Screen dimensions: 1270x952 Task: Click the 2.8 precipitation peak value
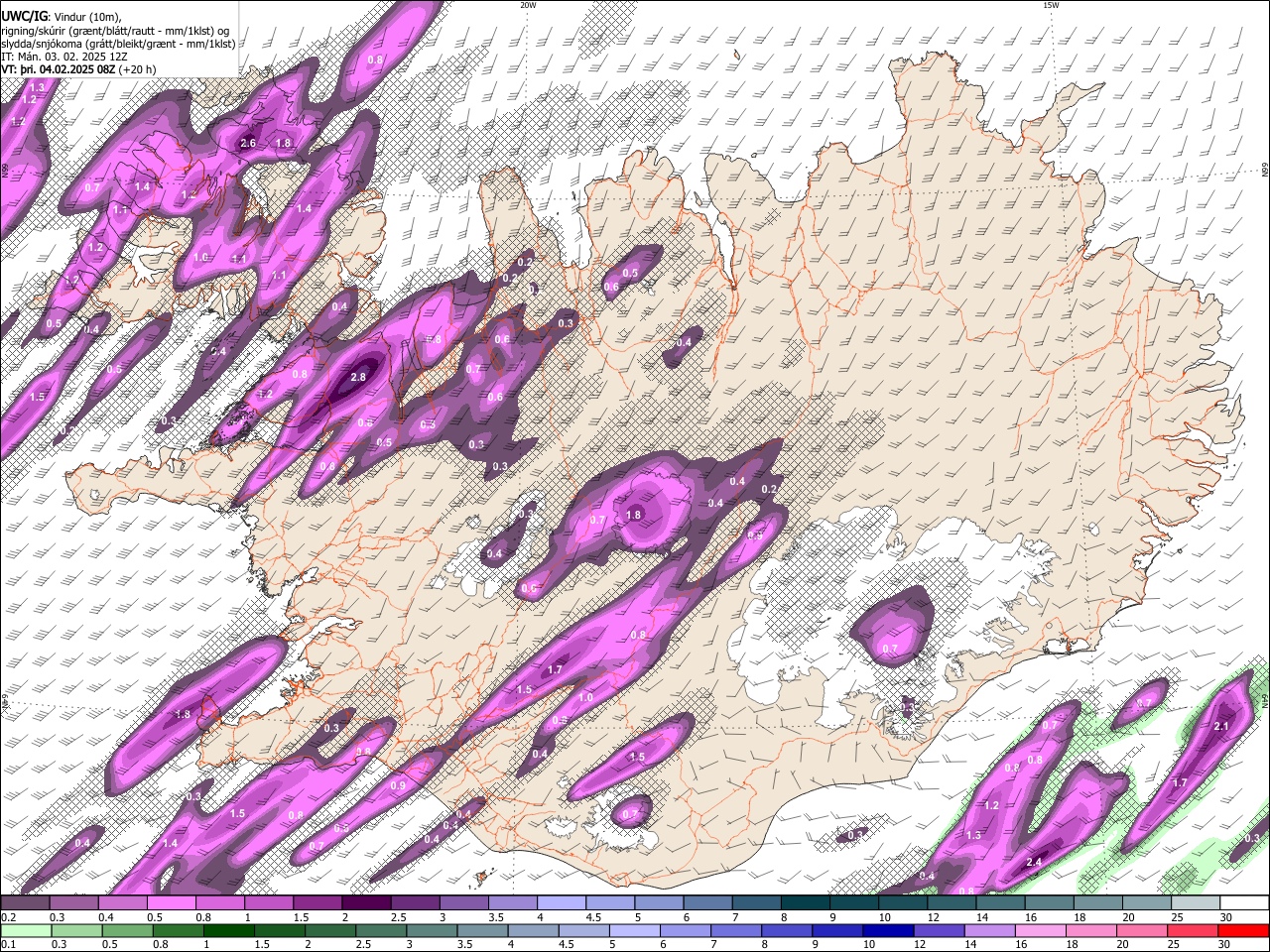[358, 377]
